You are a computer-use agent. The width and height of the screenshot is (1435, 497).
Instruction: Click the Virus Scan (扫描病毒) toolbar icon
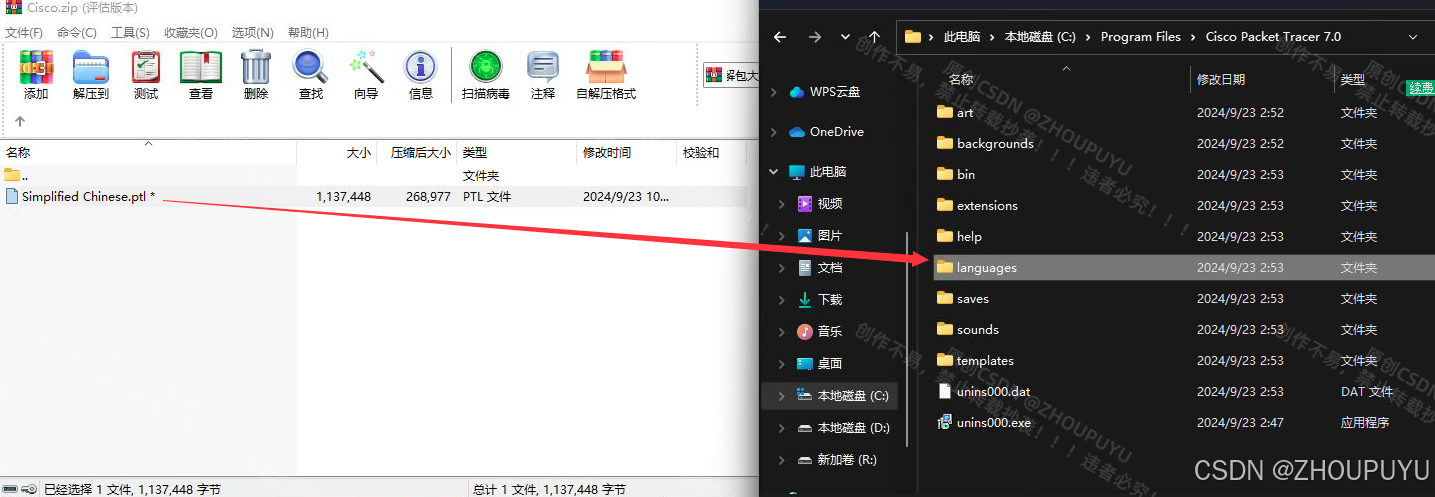pyautogui.click(x=486, y=75)
